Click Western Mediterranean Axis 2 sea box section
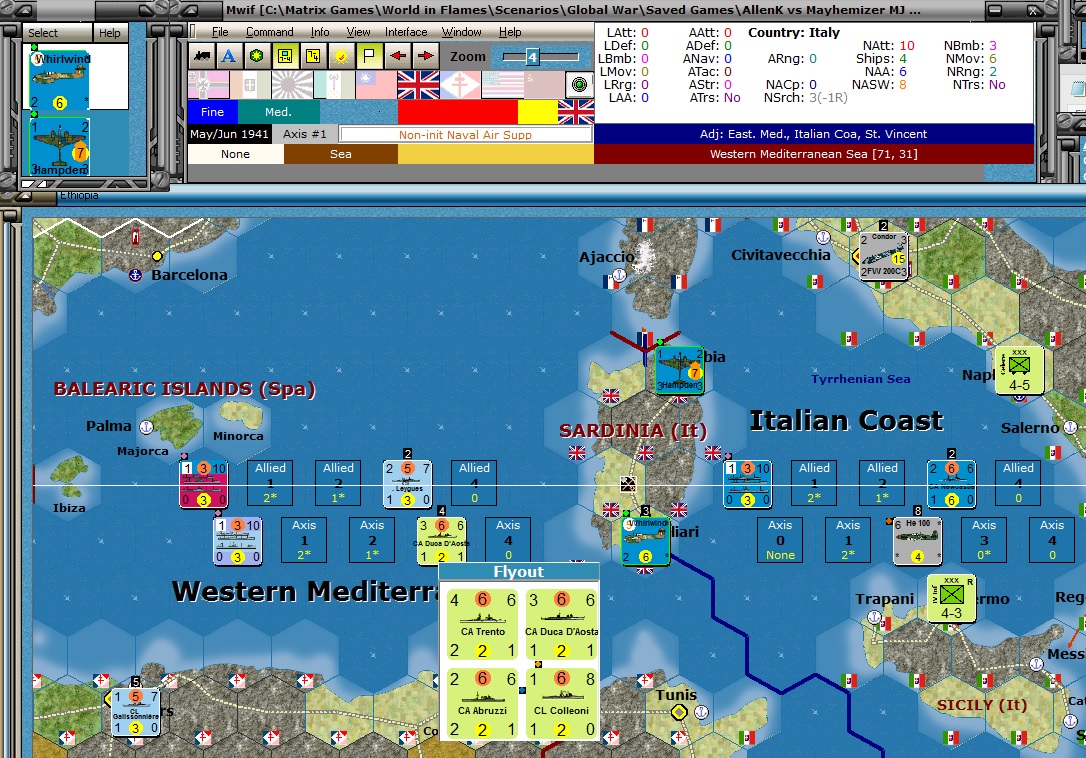The height and width of the screenshot is (758, 1086). pyautogui.click(x=372, y=540)
